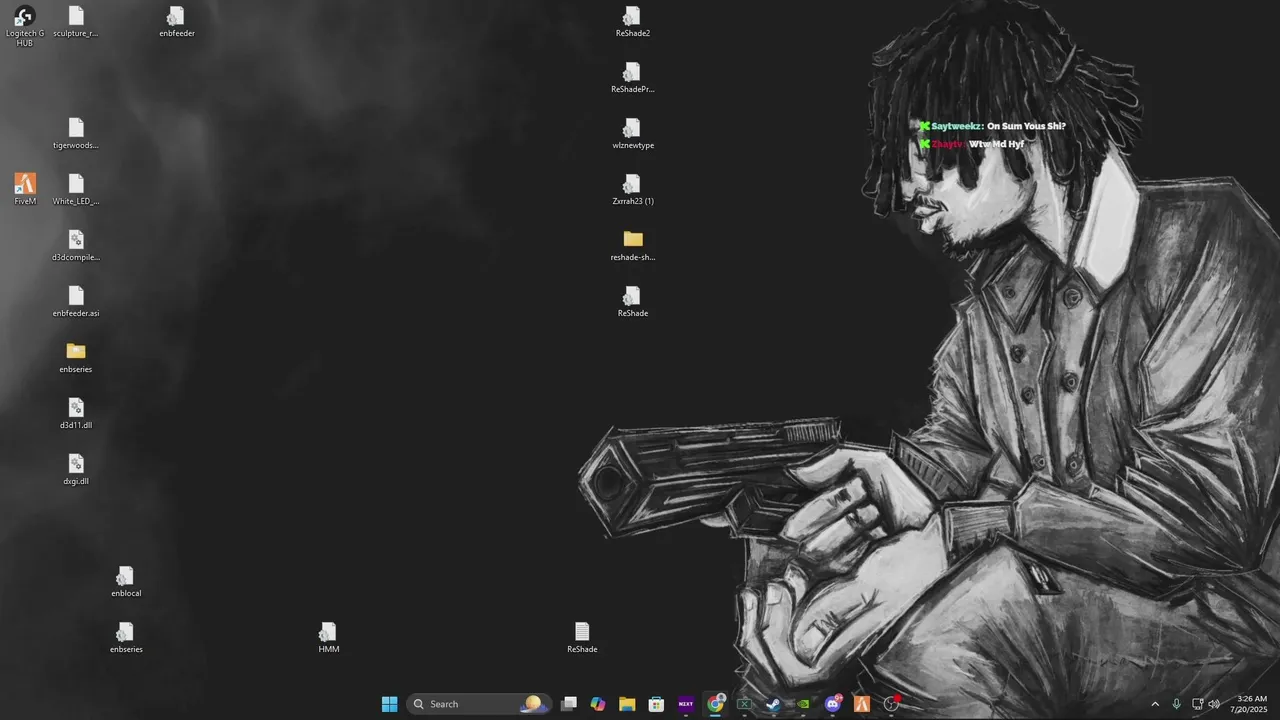The image size is (1280, 720).
Task: Select the reshade-sh... folder icon
Action: coord(633,246)
